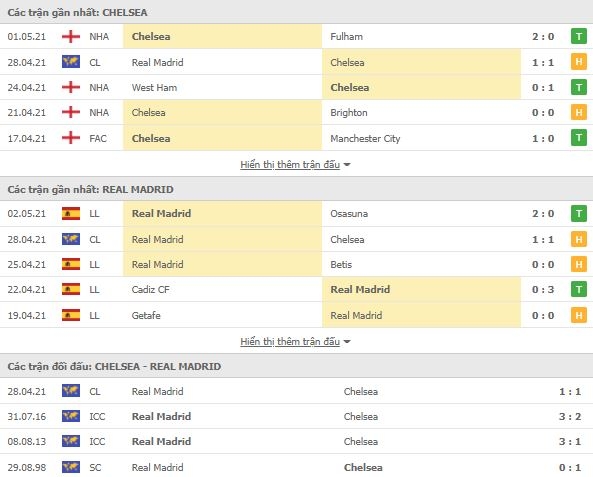Click the dropdown arrow under the Chelsea matches list
This screenshot has width=593, height=477.
pyautogui.click(x=347, y=165)
